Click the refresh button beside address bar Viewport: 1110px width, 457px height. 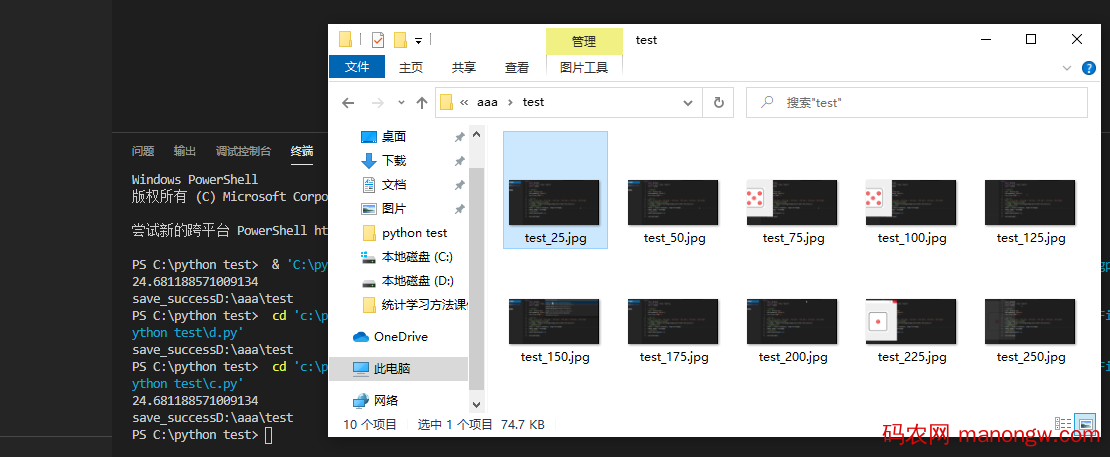[718, 102]
